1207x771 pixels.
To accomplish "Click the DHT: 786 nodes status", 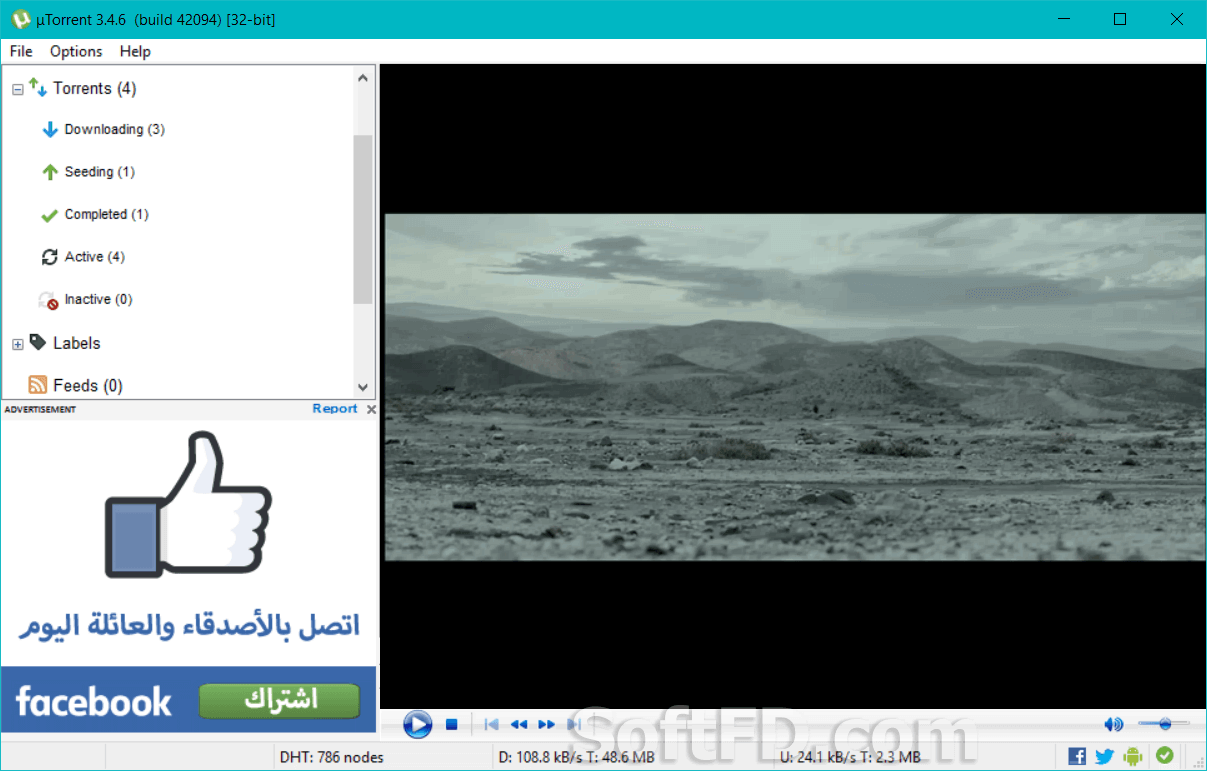I will tap(331, 757).
